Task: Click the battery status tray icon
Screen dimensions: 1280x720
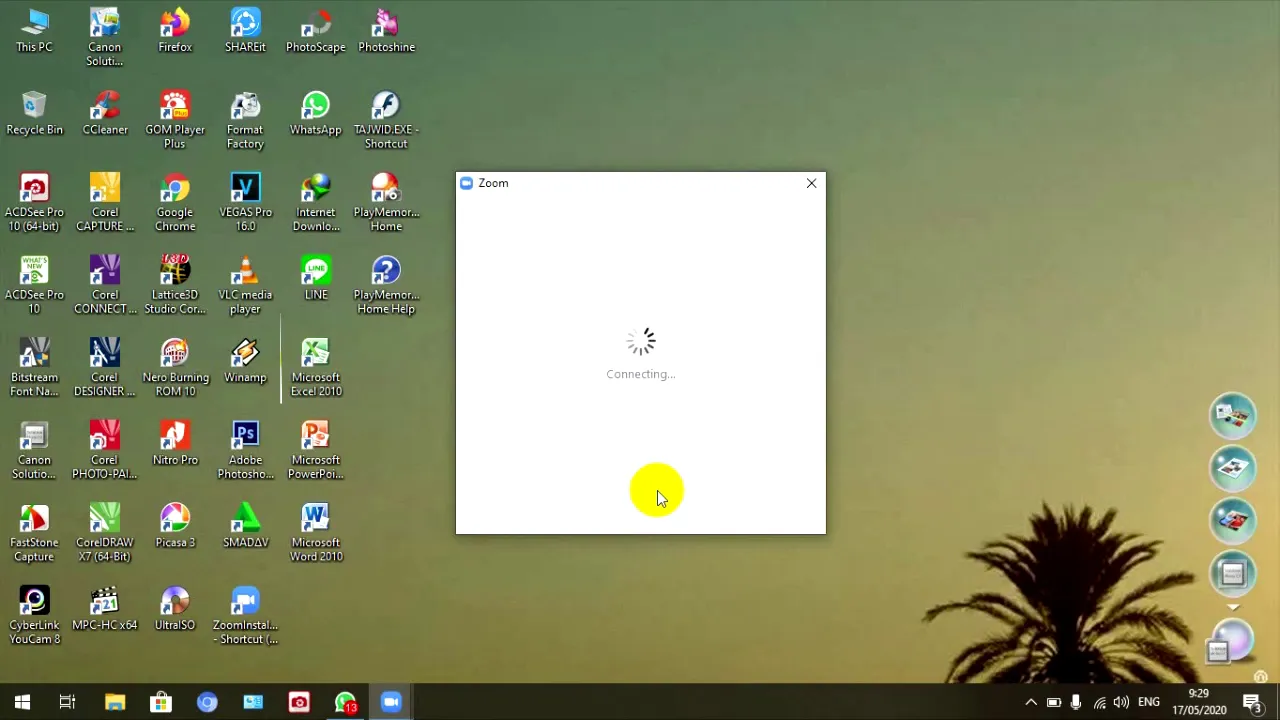Action: click(1053, 702)
